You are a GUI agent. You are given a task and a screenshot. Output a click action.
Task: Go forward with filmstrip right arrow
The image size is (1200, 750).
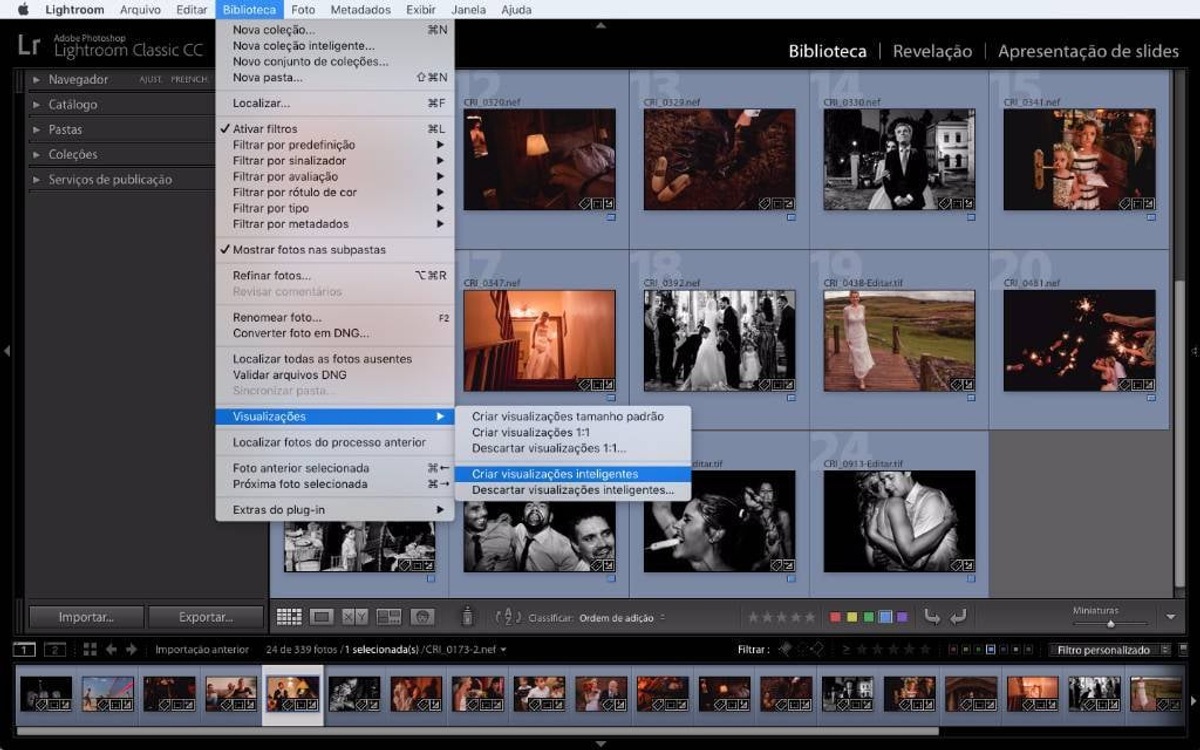[131, 650]
